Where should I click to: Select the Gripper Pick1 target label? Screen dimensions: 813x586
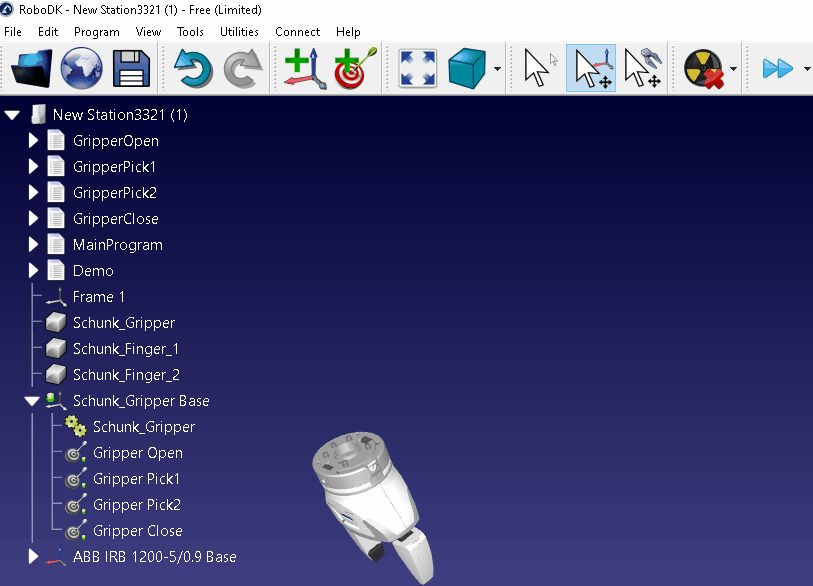tap(136, 479)
